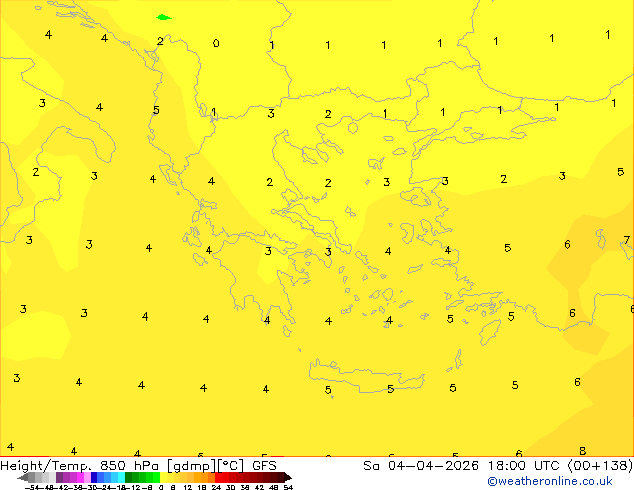Click the left arrow end of color scale
Viewport: 634px width, 490px height.
coord(23,478)
